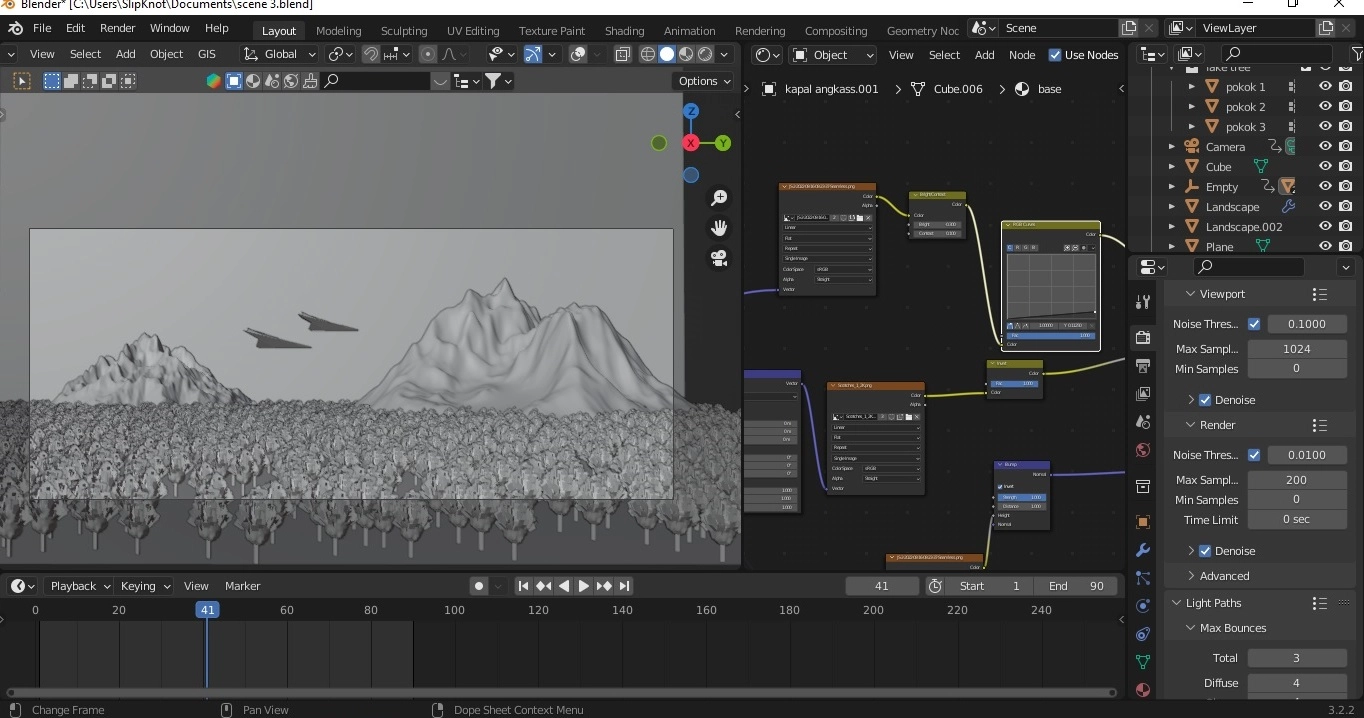1364x718 pixels.
Task: Hide the pokok 1 object
Action: 1325,87
